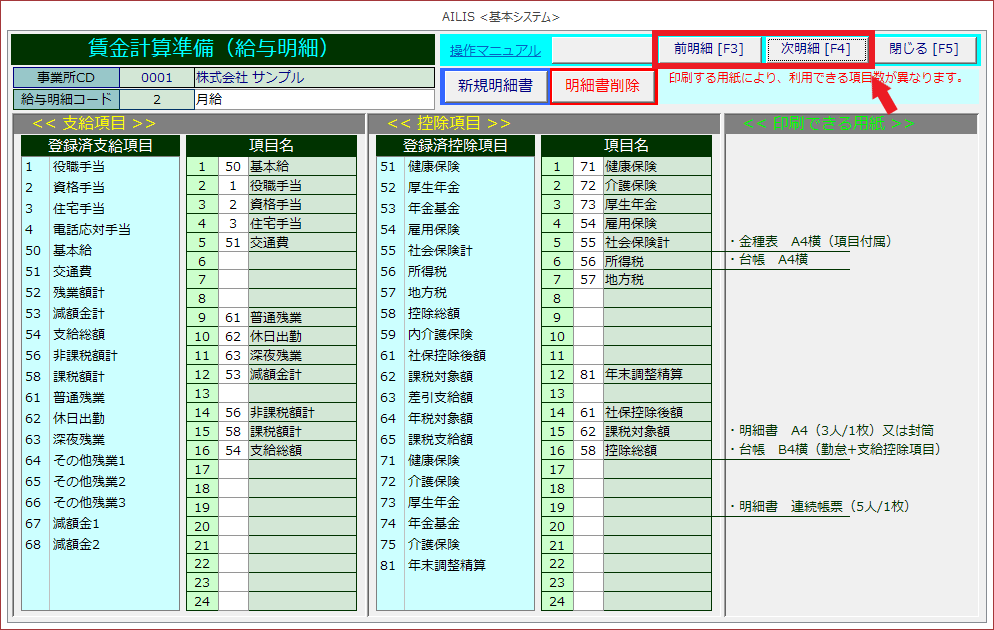
Task: Select その他残業1 in registered payment list
Action: (90, 461)
